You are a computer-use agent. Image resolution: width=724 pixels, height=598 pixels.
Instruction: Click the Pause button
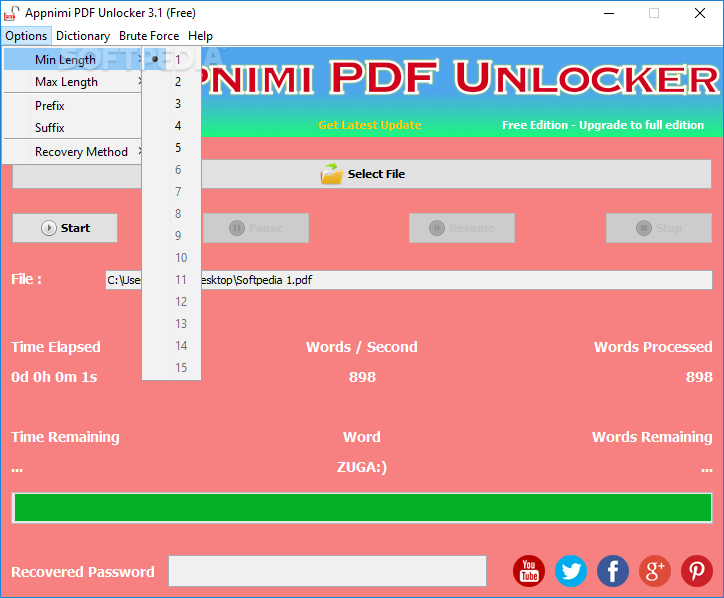[256, 228]
